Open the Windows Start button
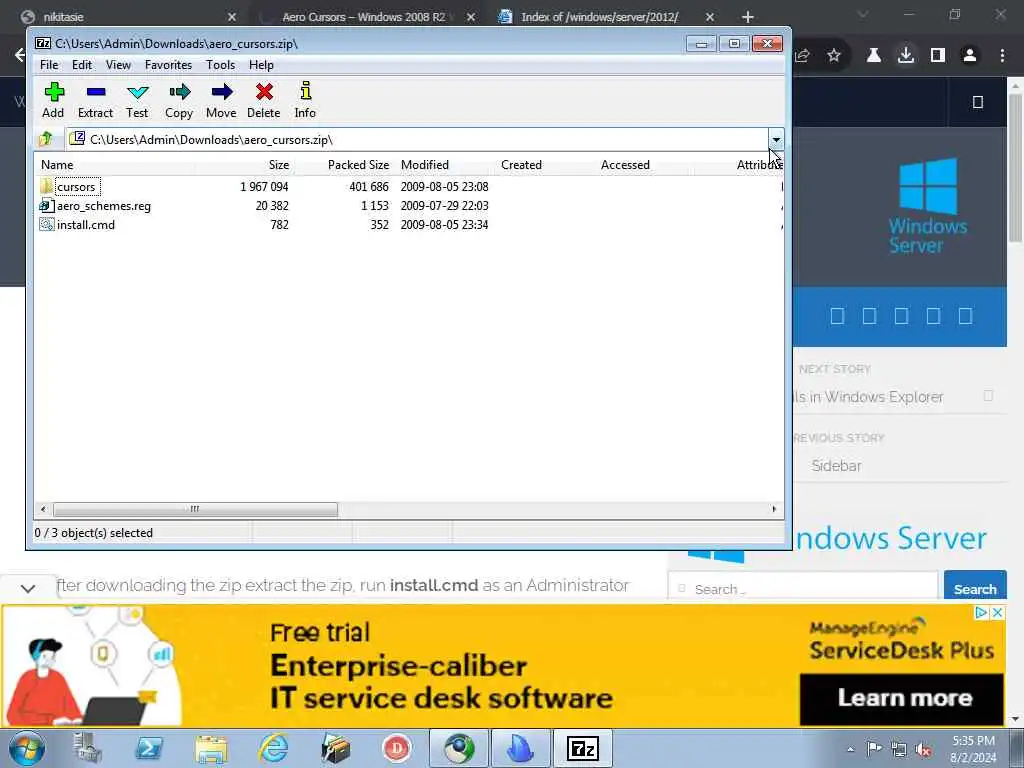 point(27,748)
